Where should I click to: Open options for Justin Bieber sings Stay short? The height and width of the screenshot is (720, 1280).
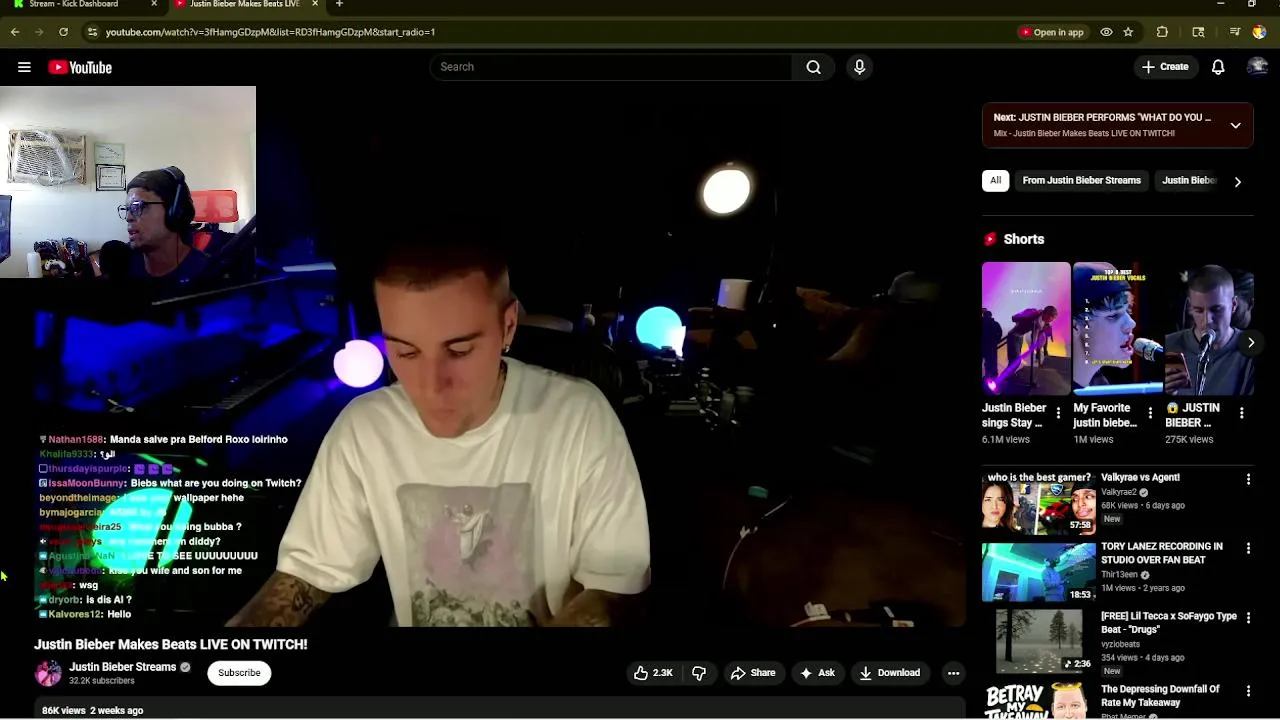pyautogui.click(x=1058, y=413)
